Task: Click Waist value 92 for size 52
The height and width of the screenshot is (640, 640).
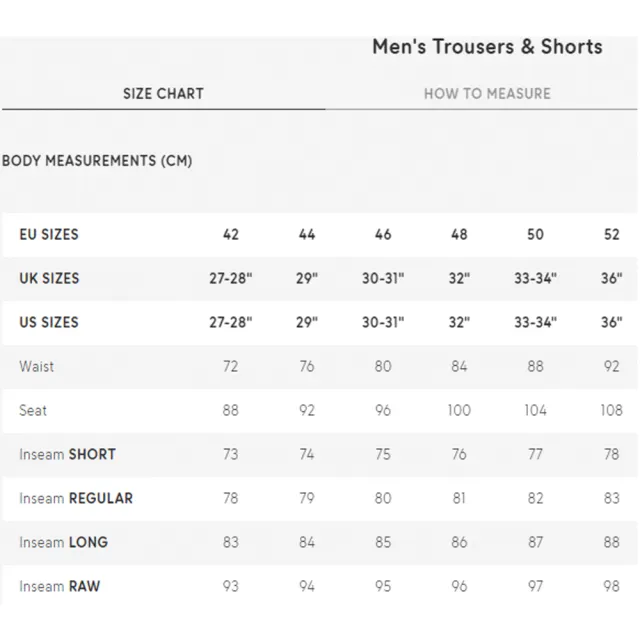Action: coord(611,367)
